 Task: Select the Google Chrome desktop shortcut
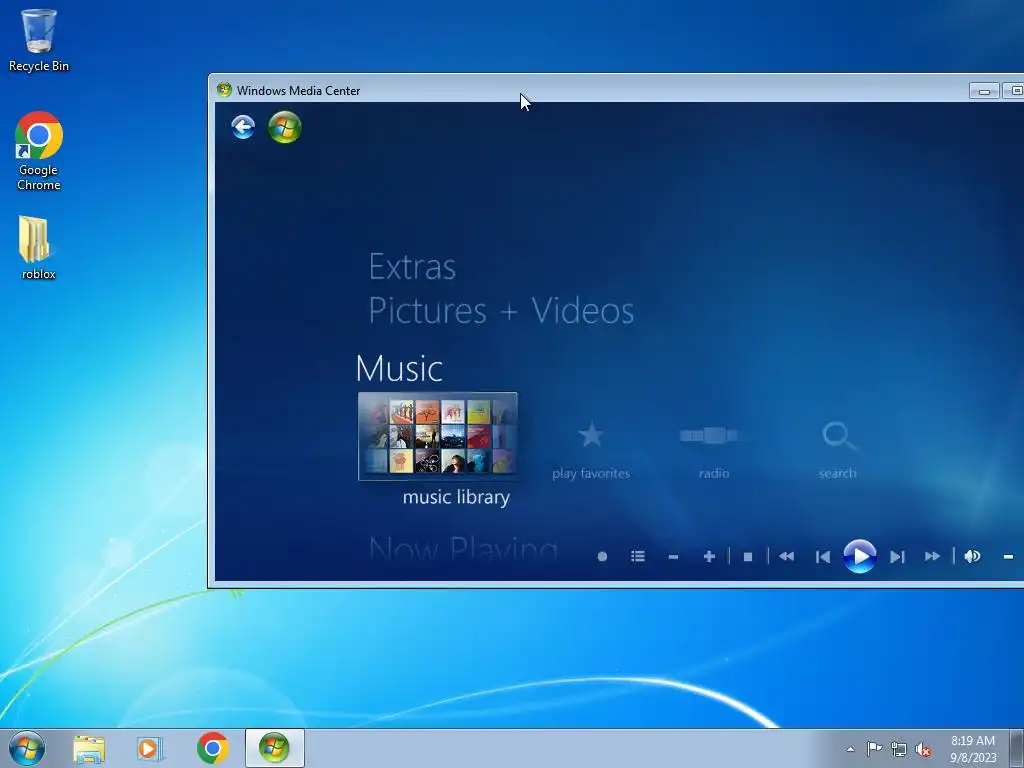pos(39,152)
